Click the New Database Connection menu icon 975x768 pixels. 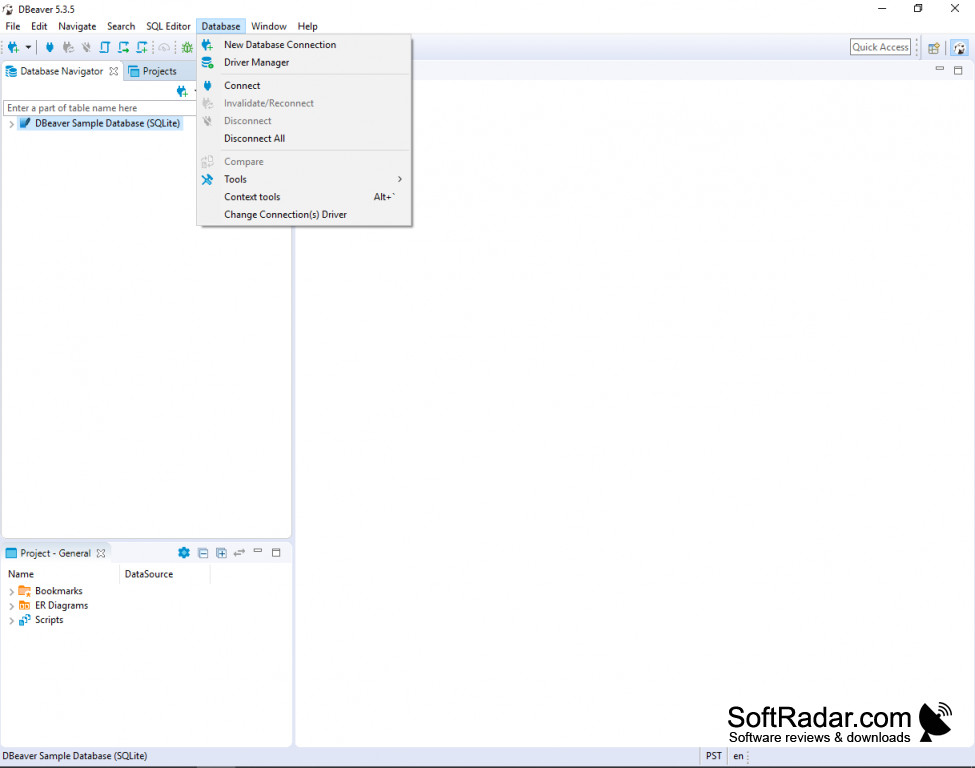pyautogui.click(x=207, y=45)
